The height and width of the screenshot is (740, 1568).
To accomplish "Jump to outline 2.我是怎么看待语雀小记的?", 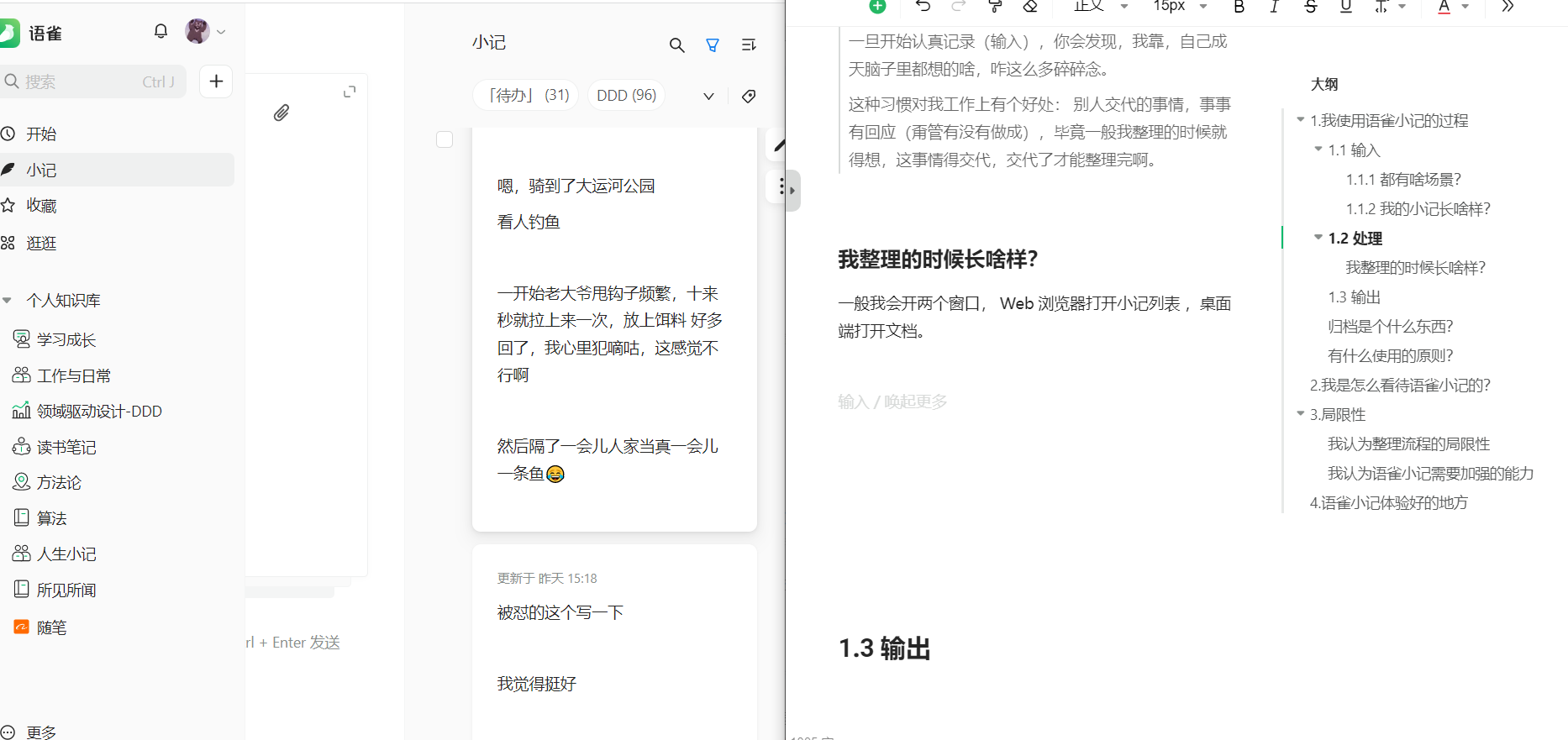I will pos(1400,386).
